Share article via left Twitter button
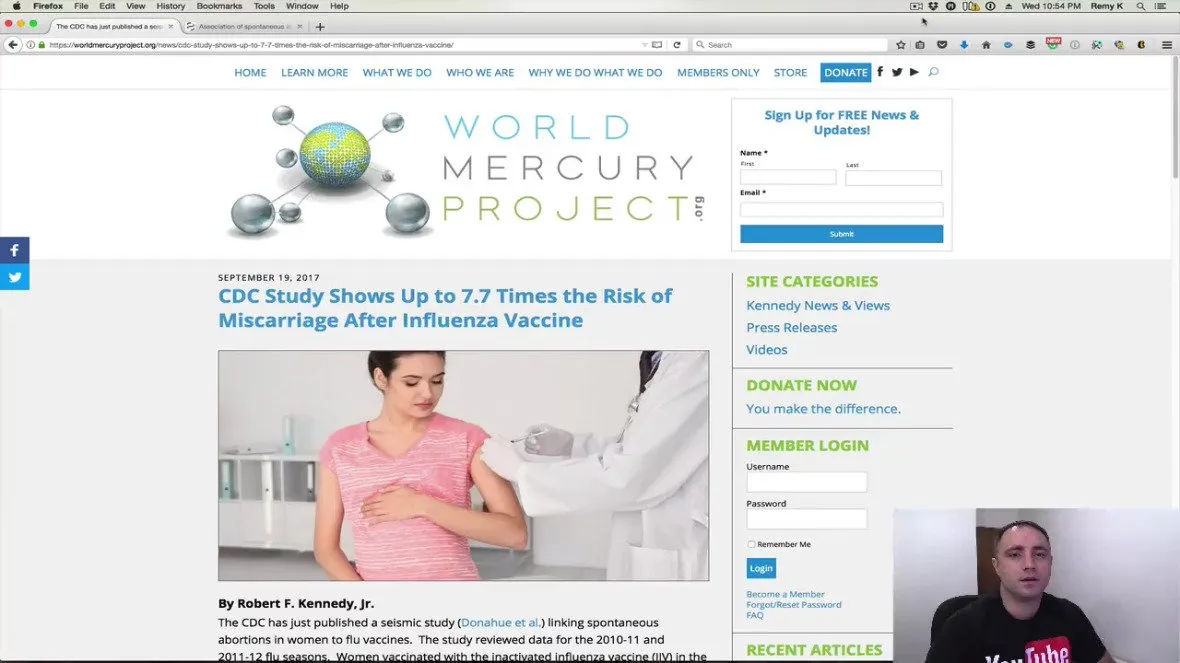 click(14, 277)
